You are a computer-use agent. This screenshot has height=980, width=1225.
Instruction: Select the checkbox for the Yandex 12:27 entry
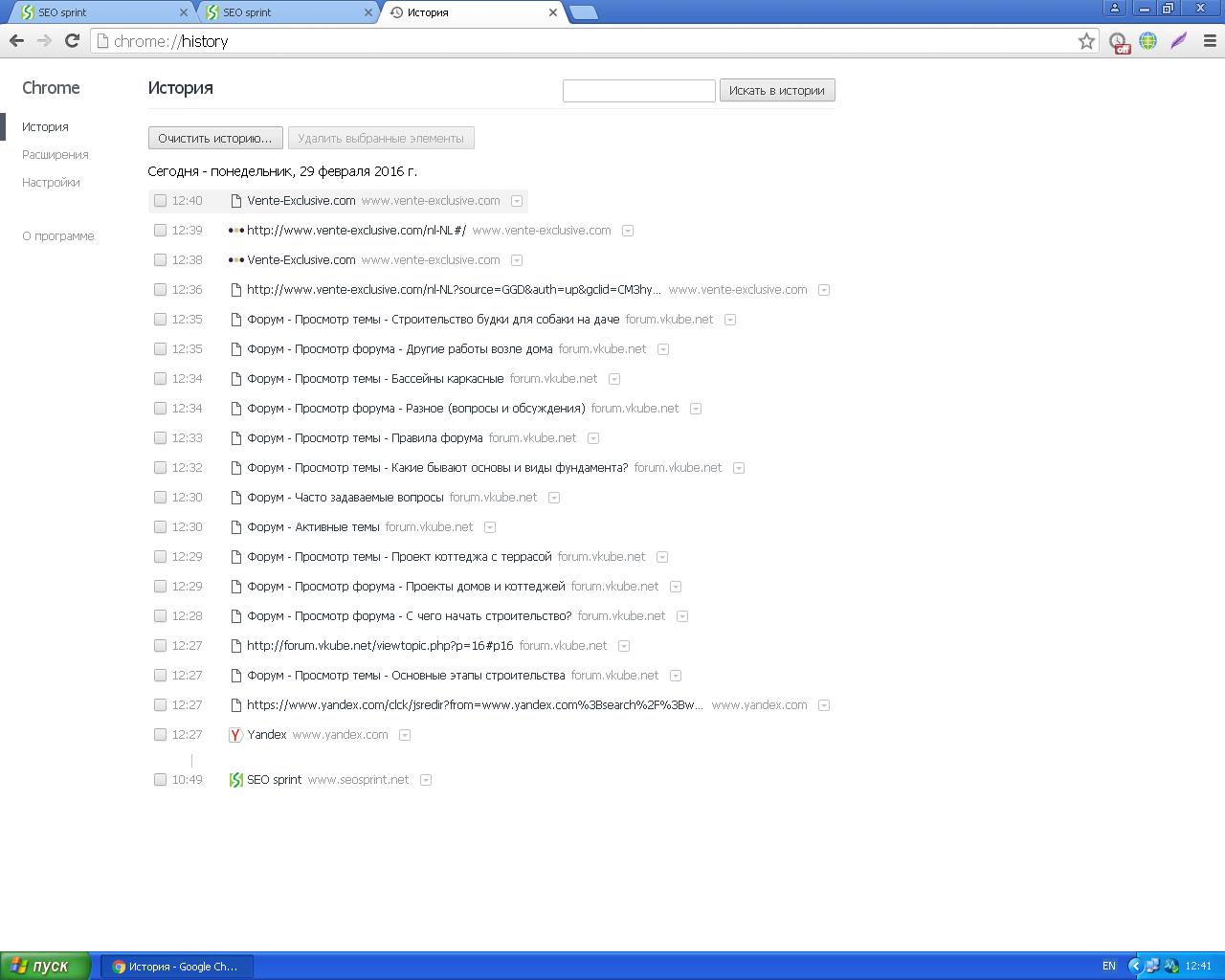pyautogui.click(x=160, y=735)
